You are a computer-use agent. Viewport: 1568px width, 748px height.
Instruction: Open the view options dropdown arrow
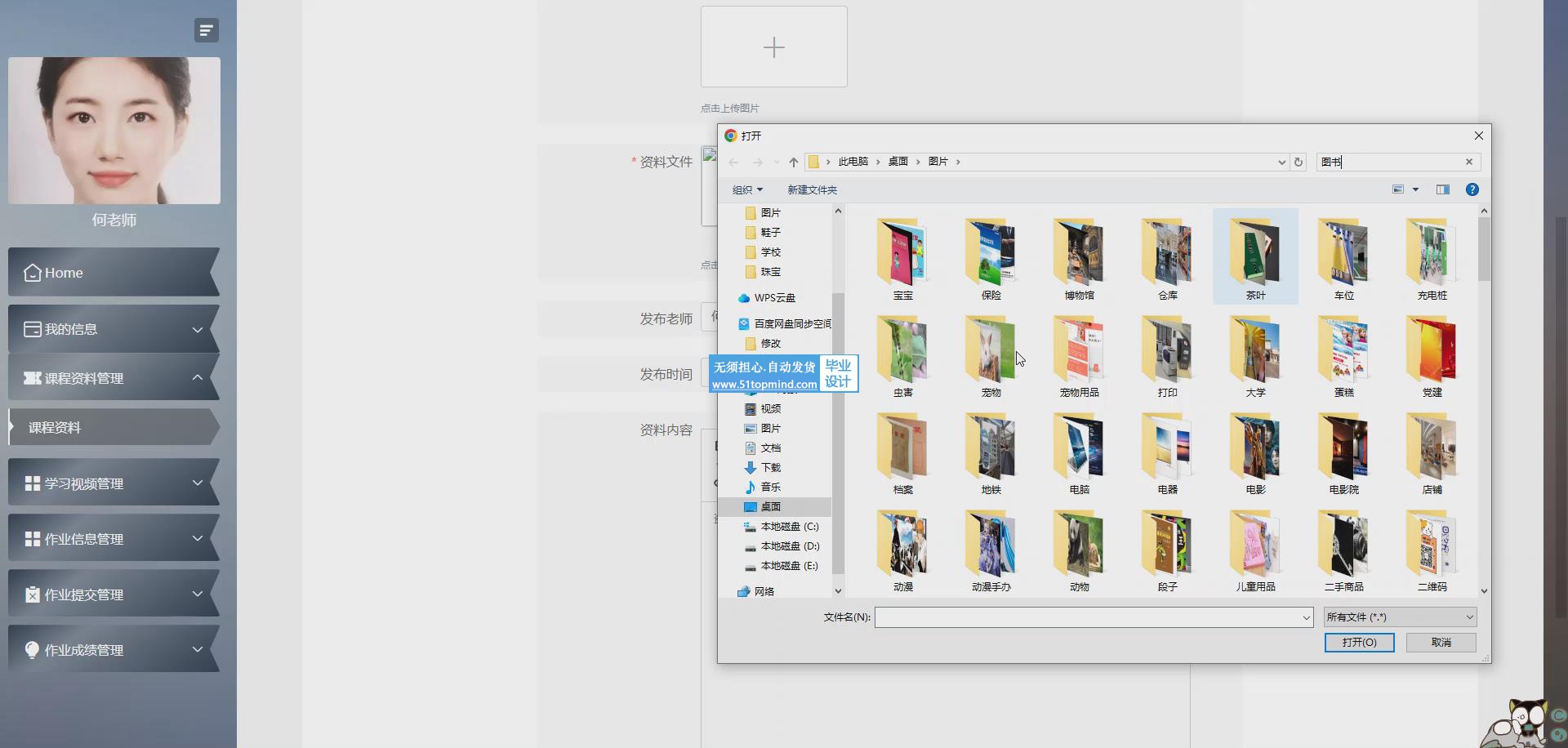(x=1416, y=189)
